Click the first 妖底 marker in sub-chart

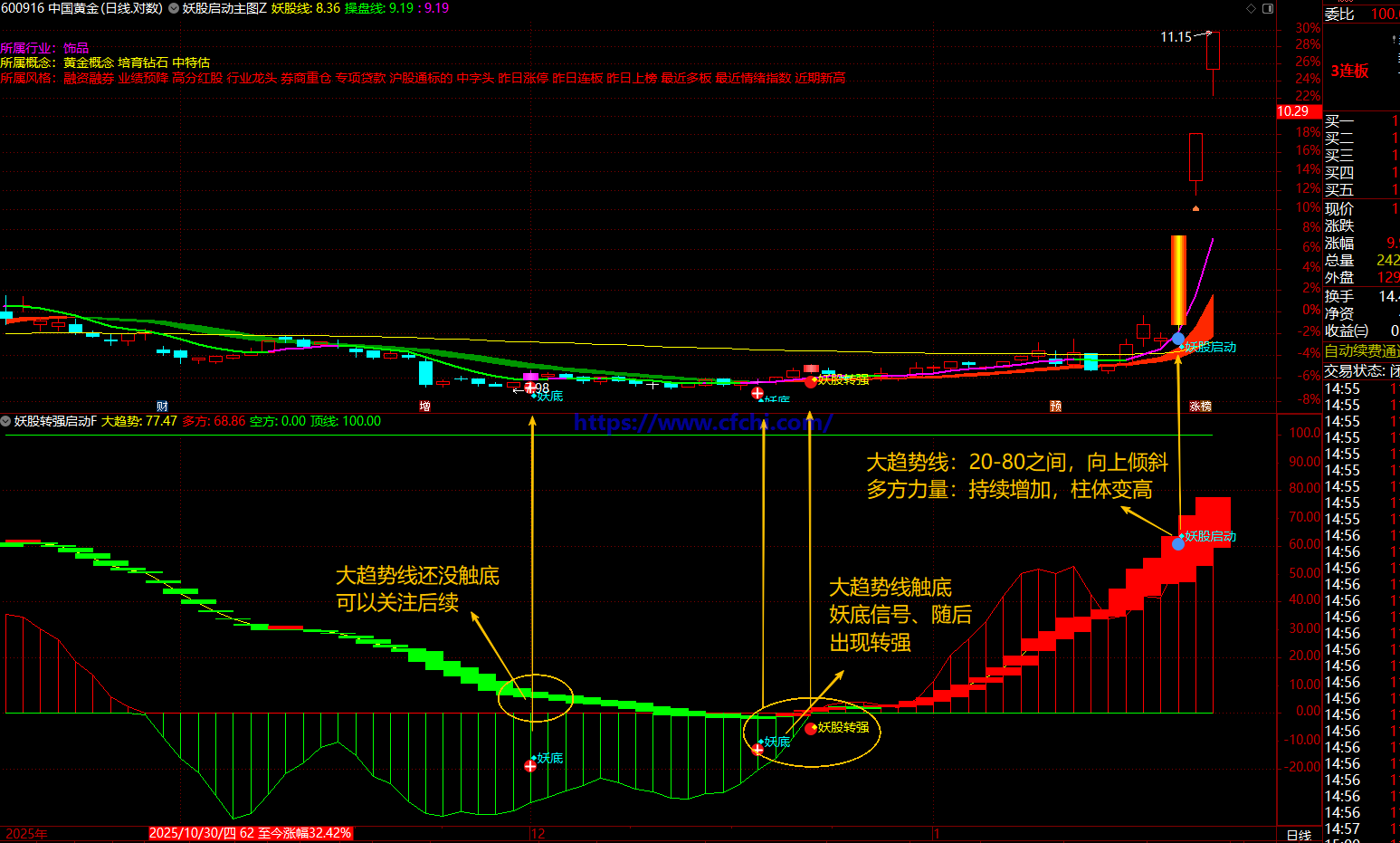530,766
